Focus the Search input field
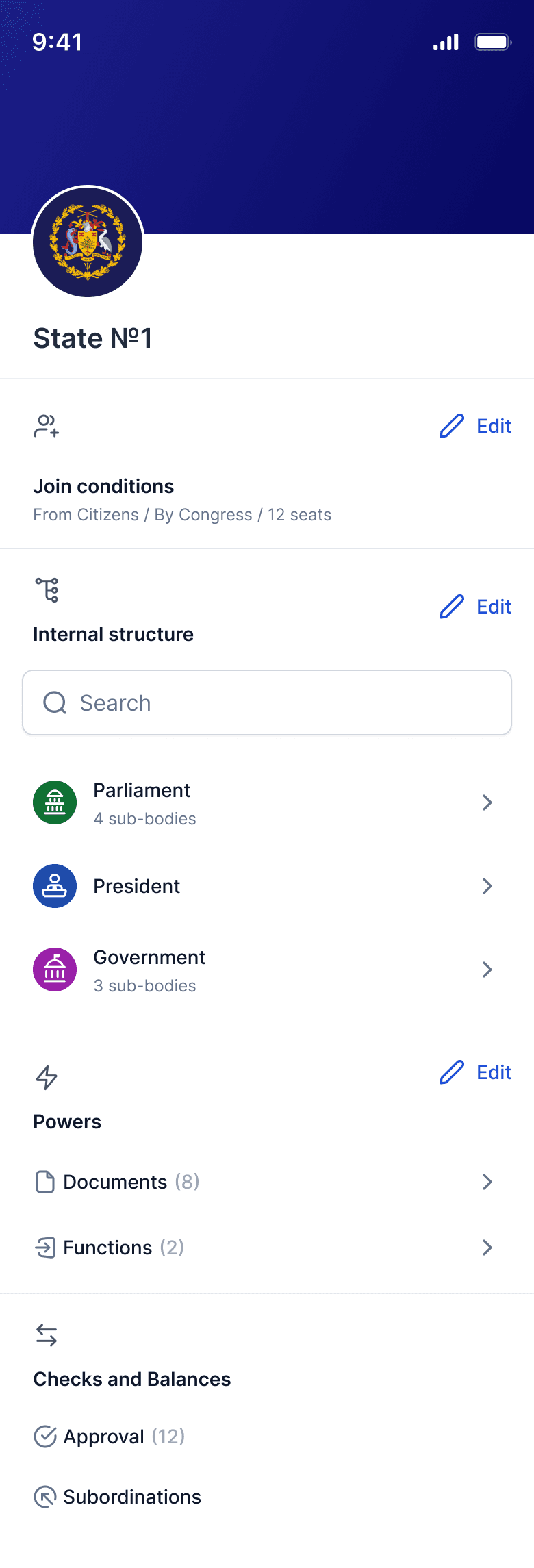The width and height of the screenshot is (534, 1568). [267, 703]
